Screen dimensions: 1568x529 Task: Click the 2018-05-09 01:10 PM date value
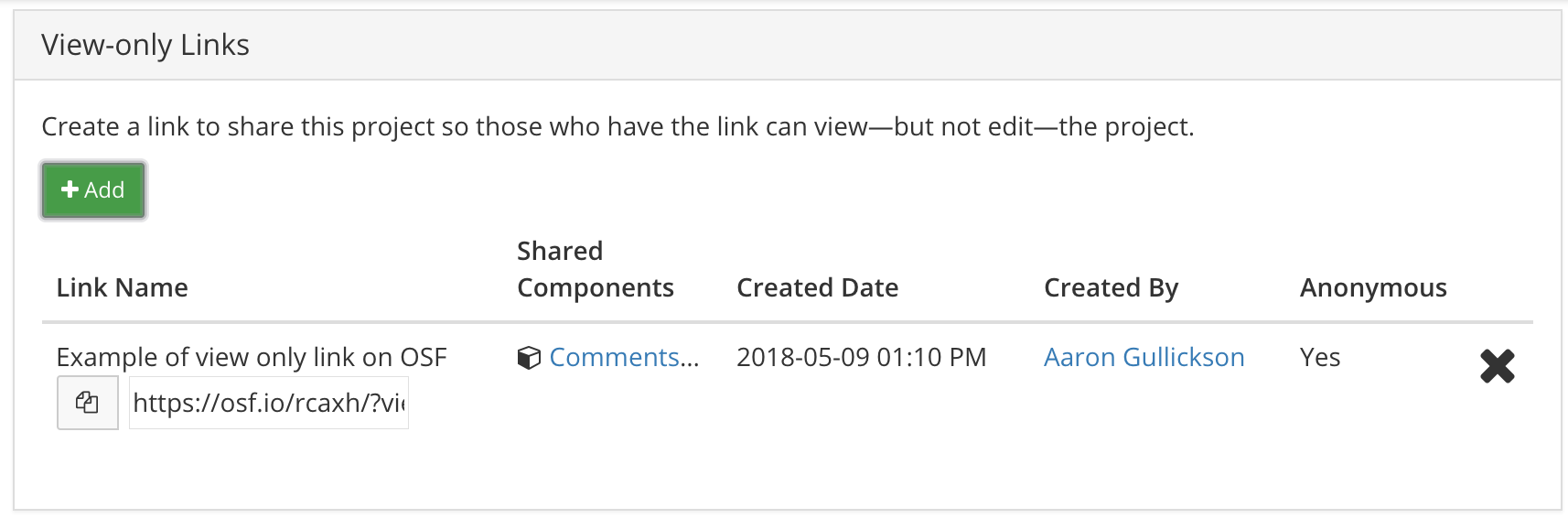click(x=862, y=357)
